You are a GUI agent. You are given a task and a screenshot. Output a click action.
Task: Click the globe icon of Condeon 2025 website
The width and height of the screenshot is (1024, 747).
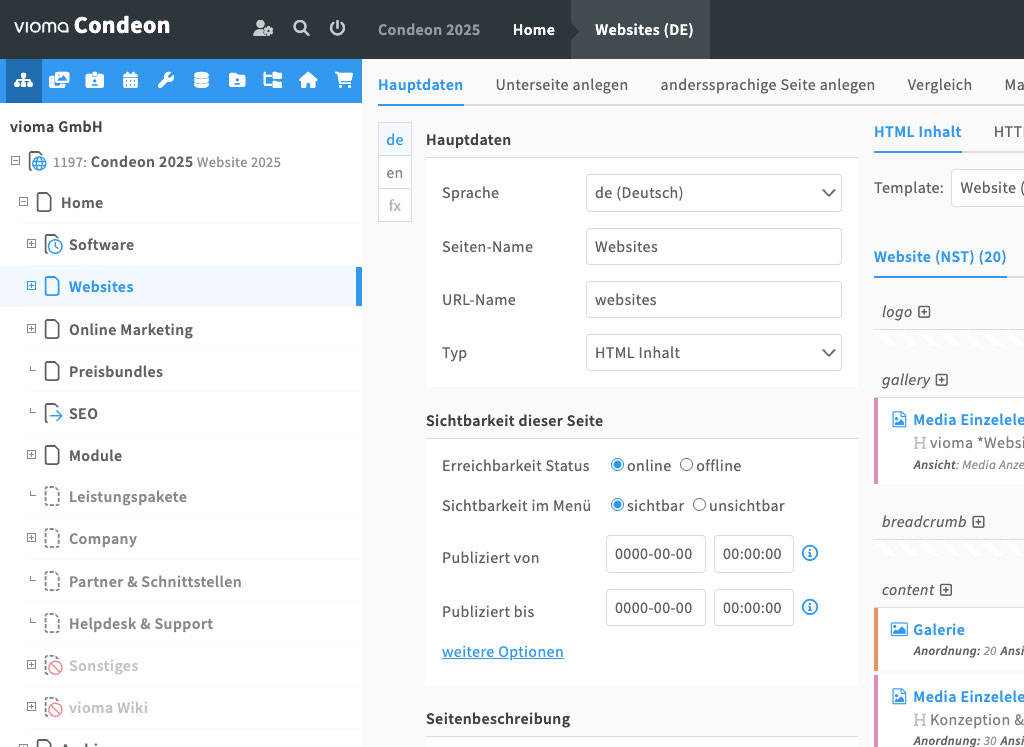point(38,162)
